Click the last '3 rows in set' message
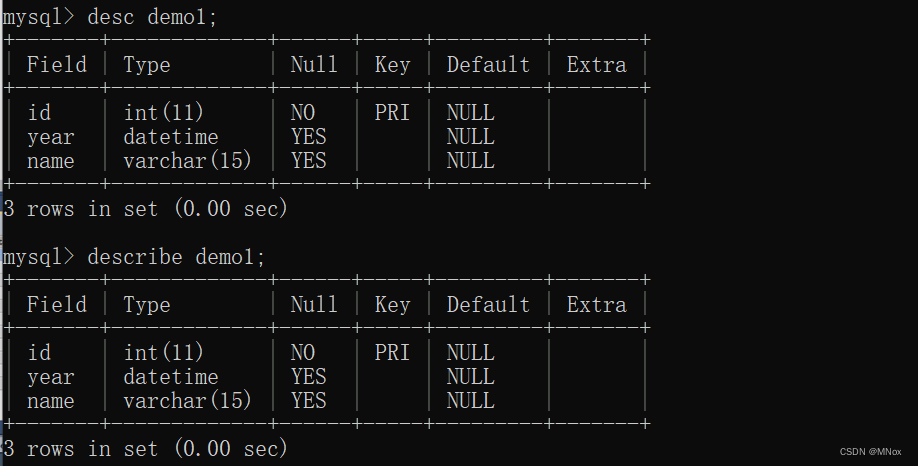 (x=145, y=448)
